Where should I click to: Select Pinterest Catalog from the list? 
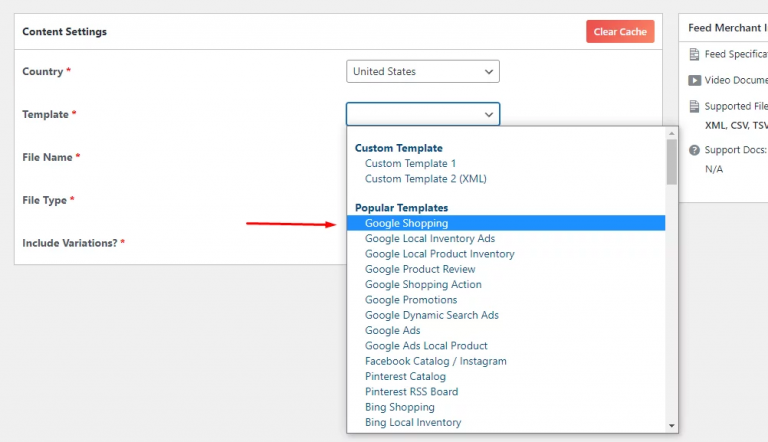click(x=405, y=377)
